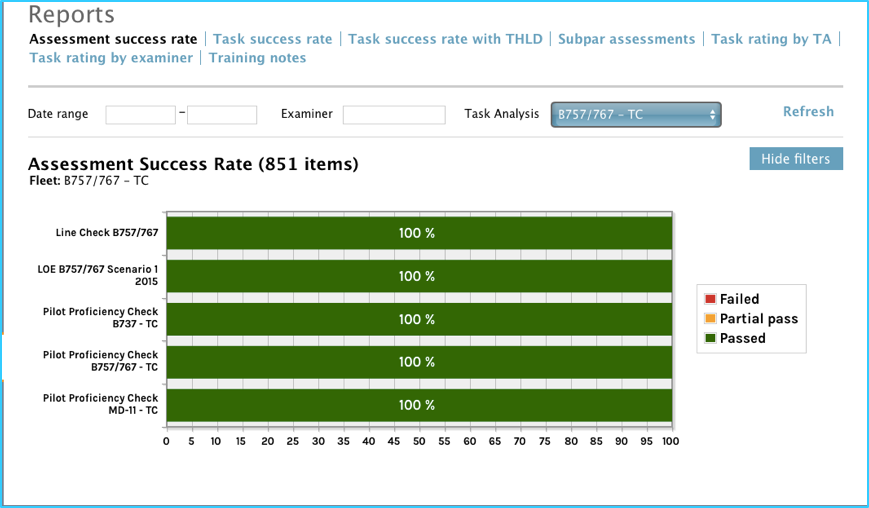The height and width of the screenshot is (508, 869).
Task: Click the Fleet: B757/767 - TC text
Action: (x=89, y=181)
